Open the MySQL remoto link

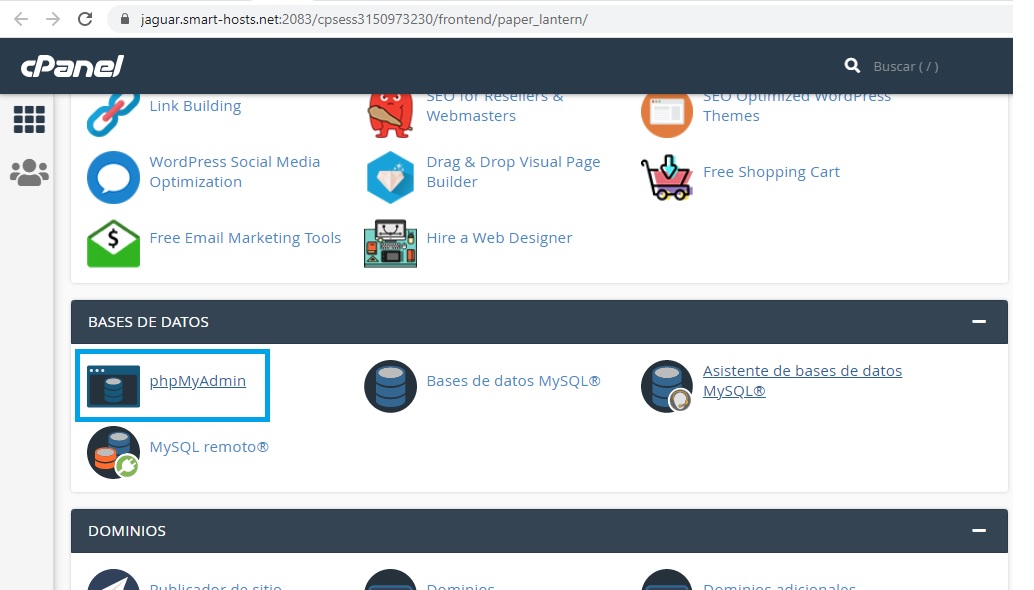pyautogui.click(x=209, y=447)
